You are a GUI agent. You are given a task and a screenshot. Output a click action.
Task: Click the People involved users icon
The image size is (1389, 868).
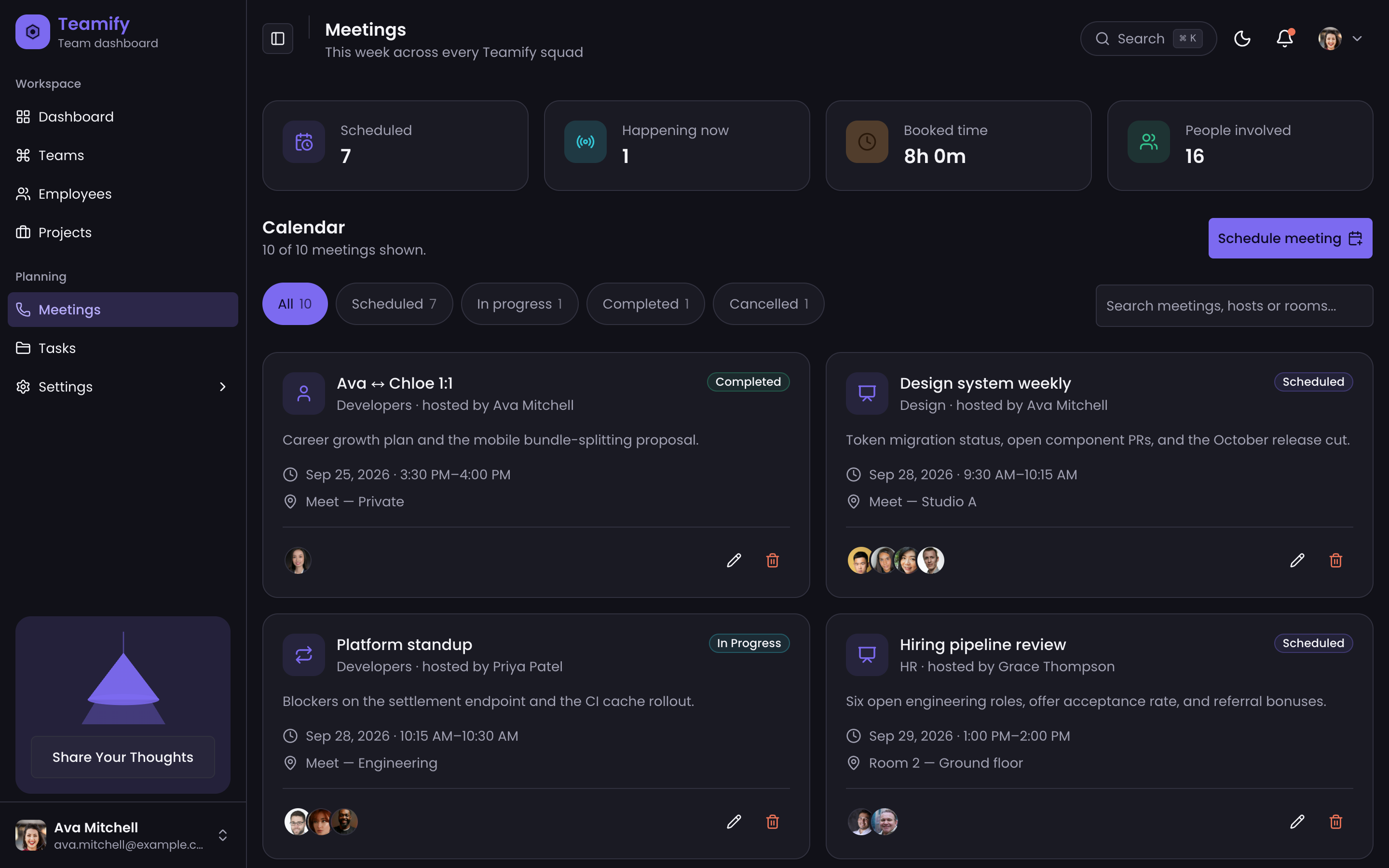pos(1148,142)
